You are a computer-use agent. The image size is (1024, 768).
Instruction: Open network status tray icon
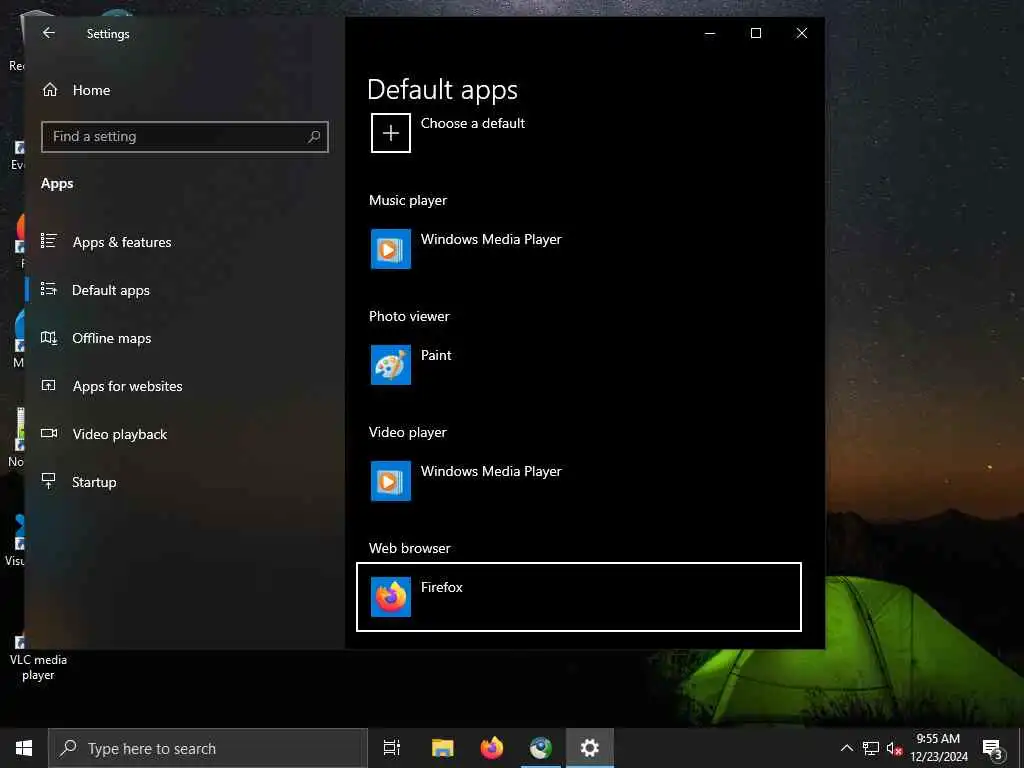pos(871,748)
